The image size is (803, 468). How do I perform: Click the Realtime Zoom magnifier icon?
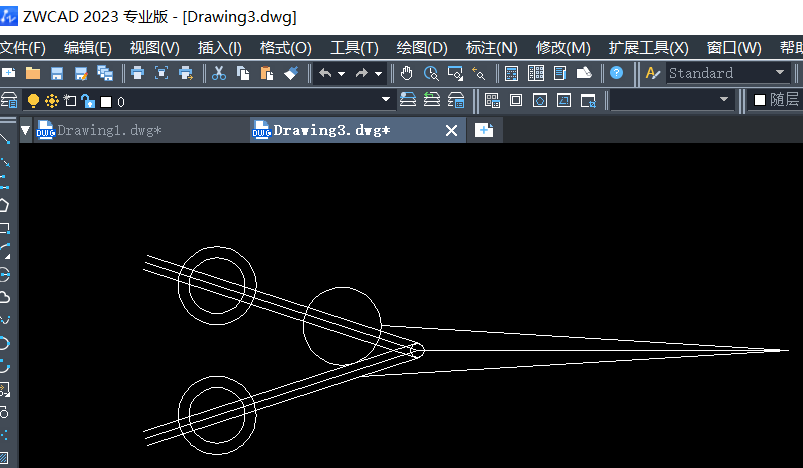[431, 73]
